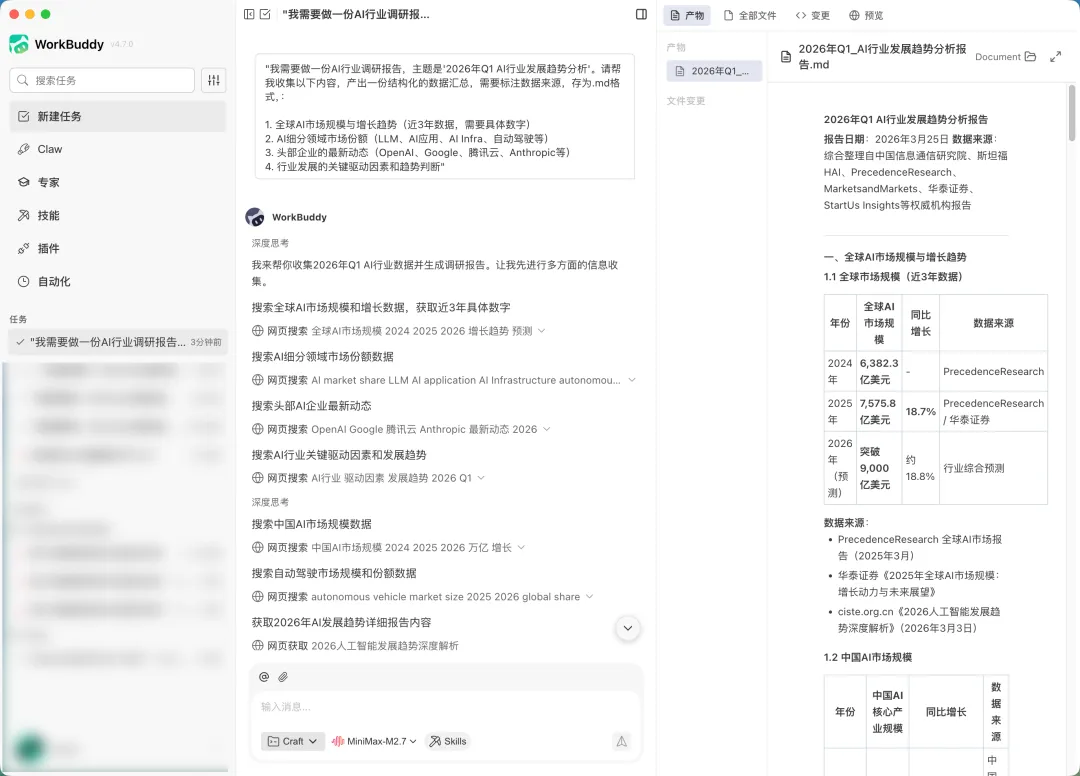Click the send message button

[x=621, y=742]
